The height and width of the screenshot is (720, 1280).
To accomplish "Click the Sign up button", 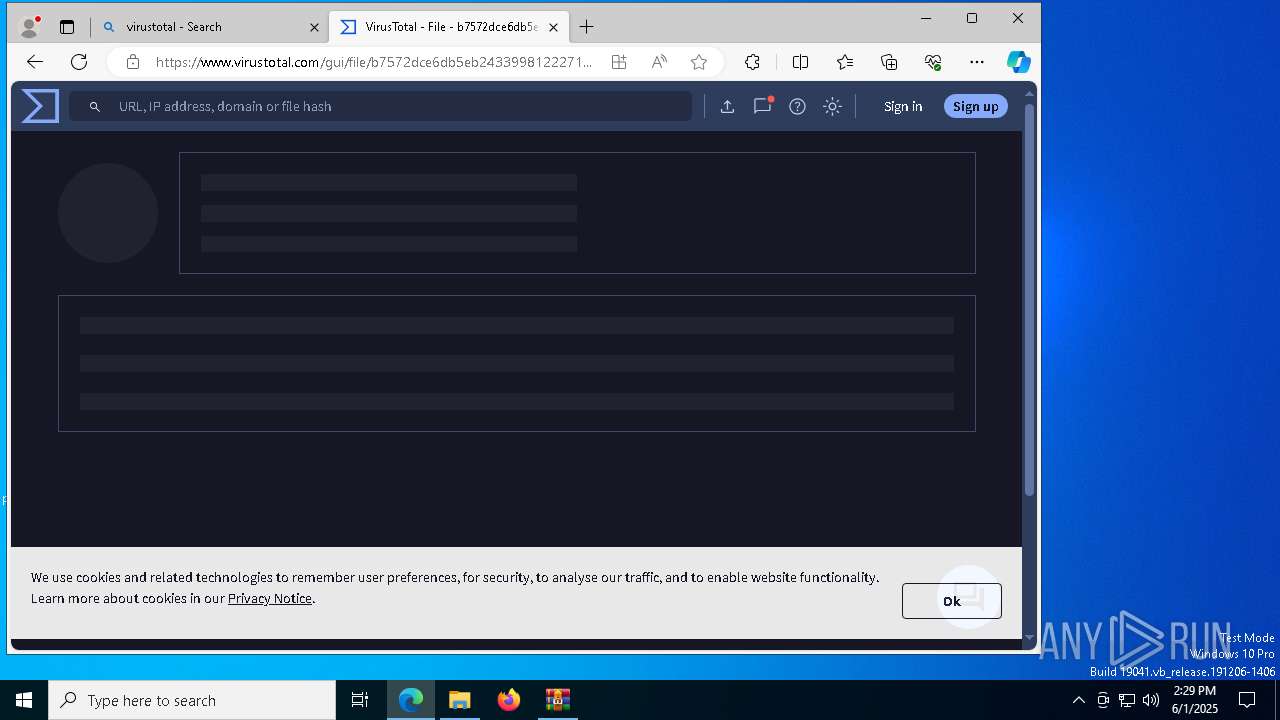I will click(975, 106).
